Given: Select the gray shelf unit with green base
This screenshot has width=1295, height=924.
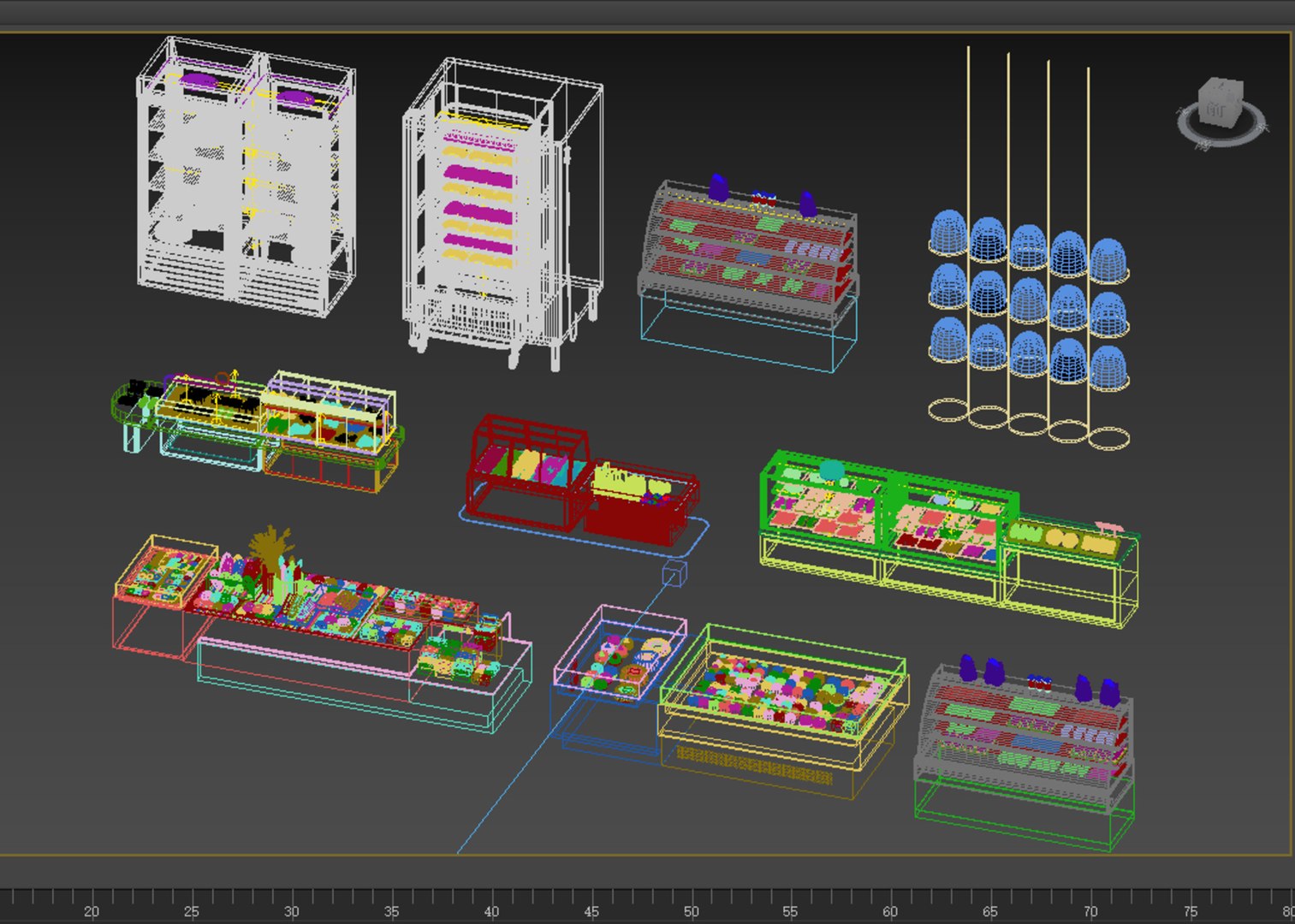Looking at the screenshot, I should [1024, 753].
